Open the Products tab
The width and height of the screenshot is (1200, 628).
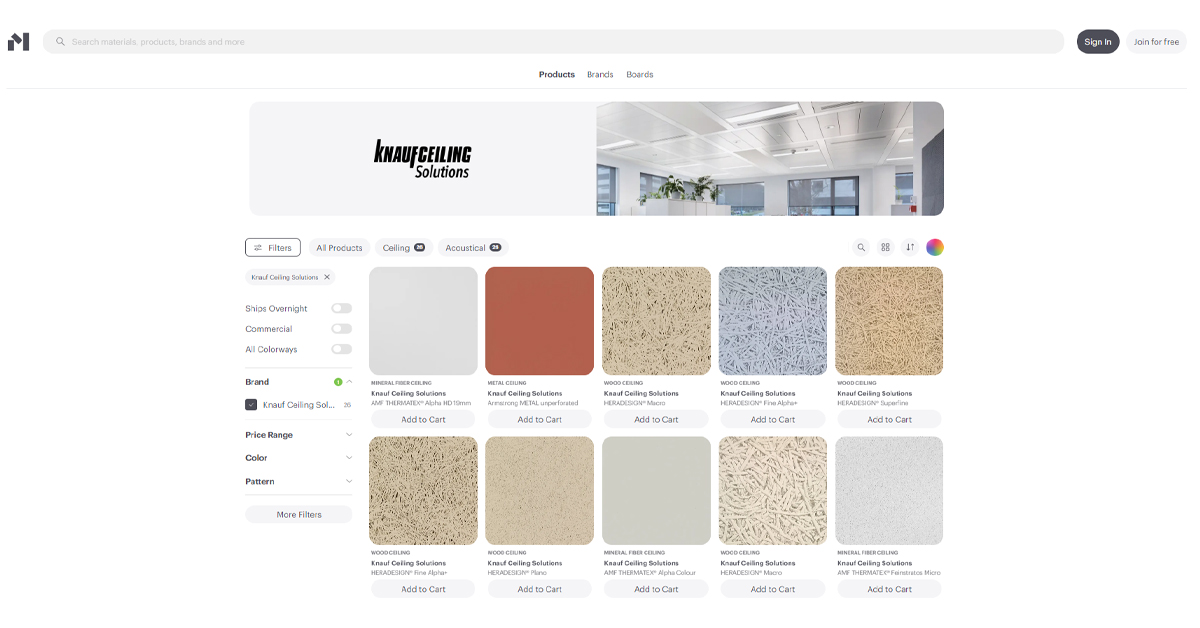point(557,74)
